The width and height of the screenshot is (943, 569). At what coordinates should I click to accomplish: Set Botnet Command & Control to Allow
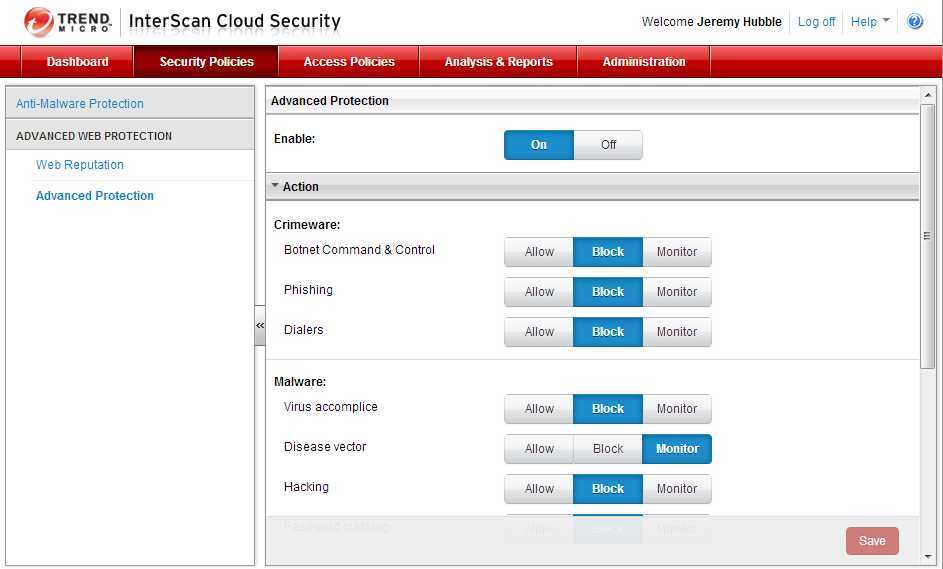point(539,252)
